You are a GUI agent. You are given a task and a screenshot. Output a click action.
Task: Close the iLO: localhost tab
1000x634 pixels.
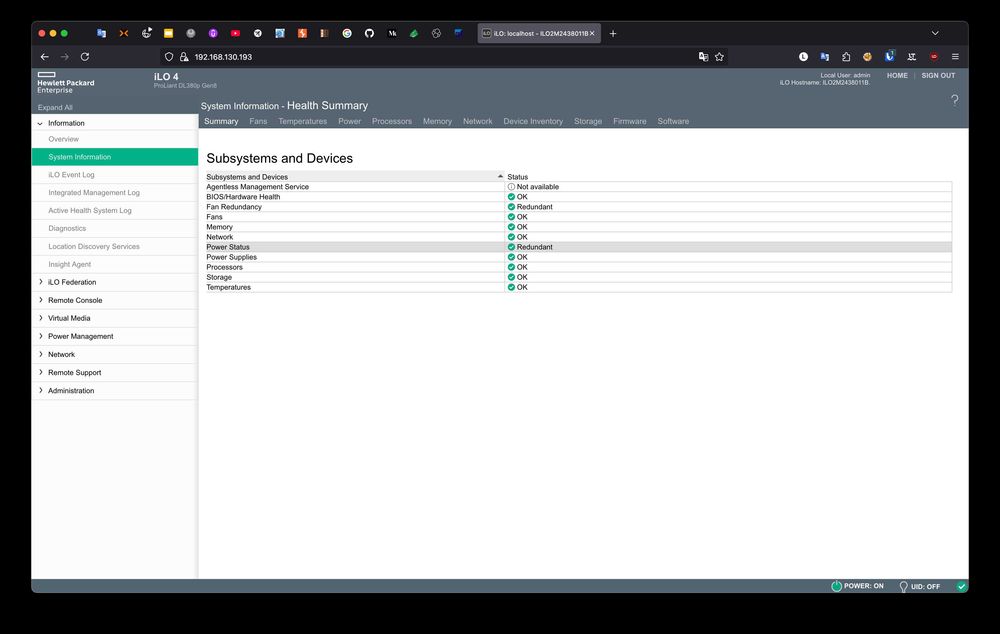pyautogui.click(x=592, y=33)
